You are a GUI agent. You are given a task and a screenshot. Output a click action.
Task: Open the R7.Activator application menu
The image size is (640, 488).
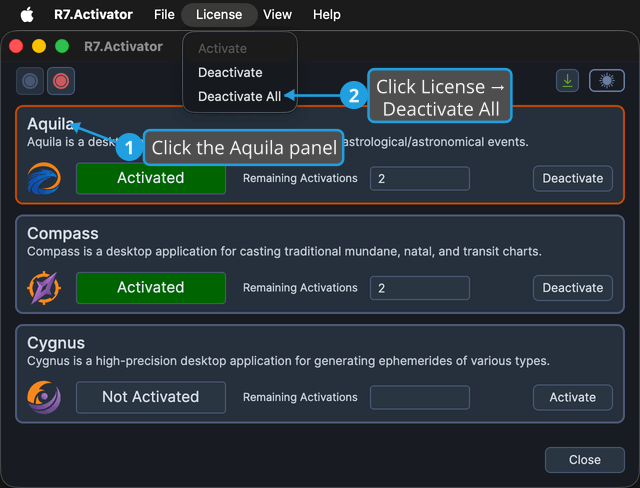coord(93,15)
